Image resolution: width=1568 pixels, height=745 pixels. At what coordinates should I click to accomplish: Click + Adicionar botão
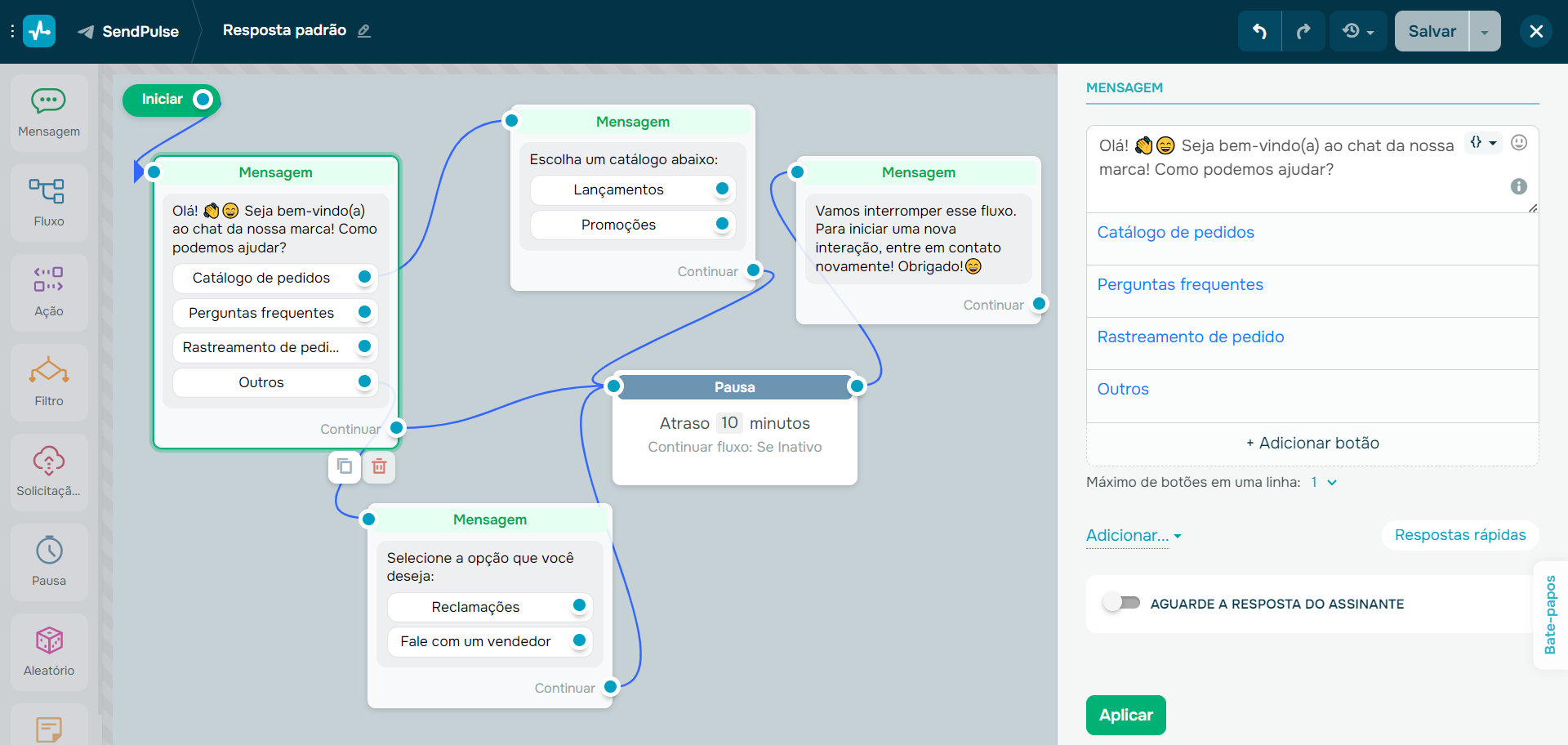[1312, 443]
